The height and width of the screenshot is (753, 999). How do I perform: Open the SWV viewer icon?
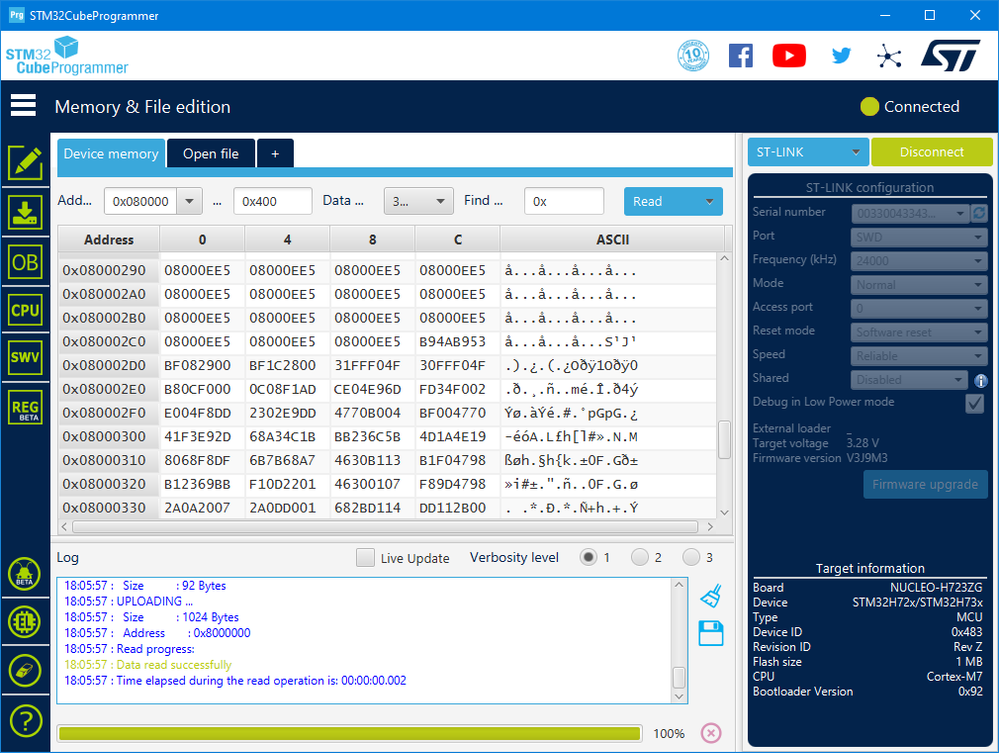25,357
